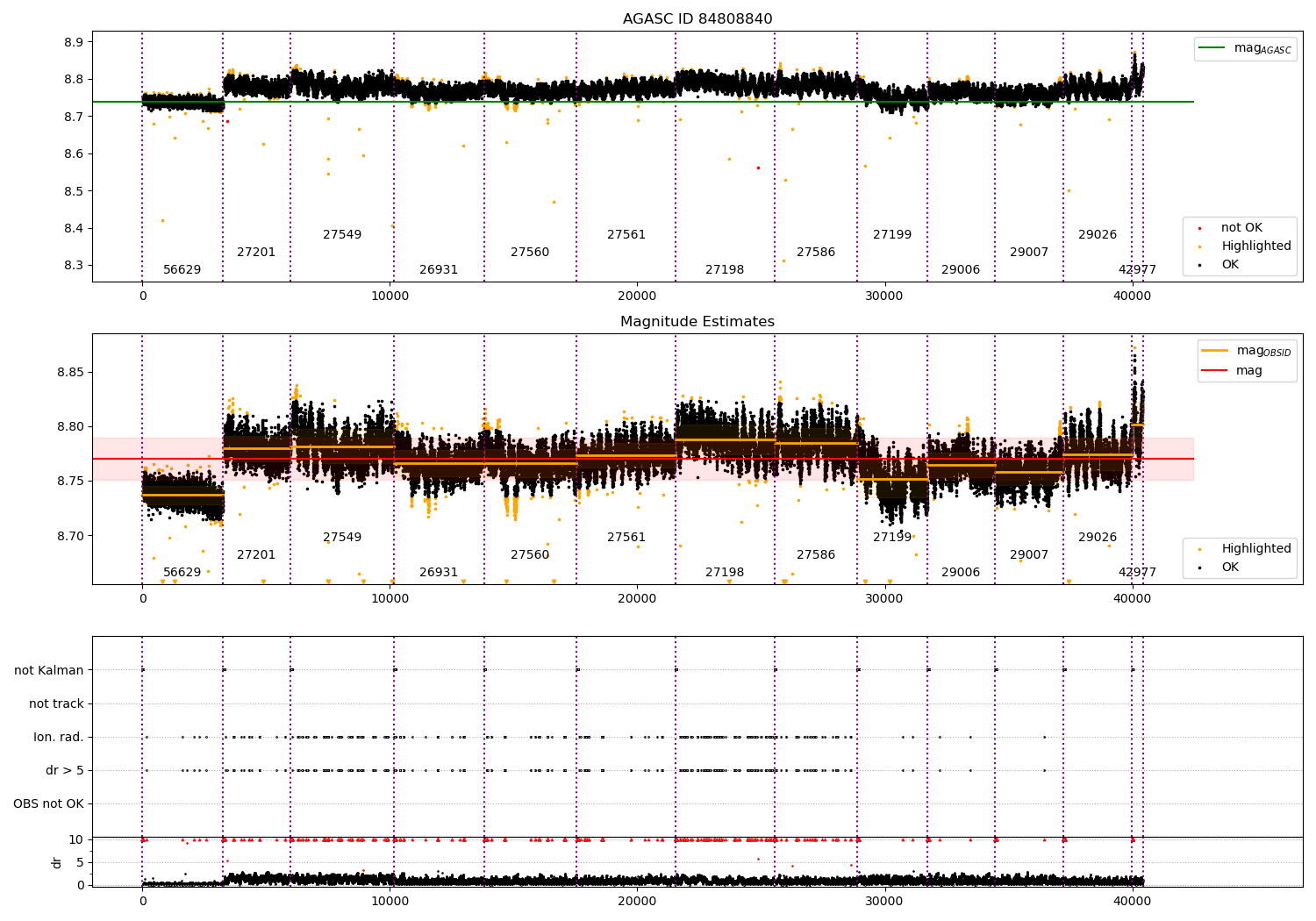Click the 40000 x-tick under the dr plot
The image size is (1316, 921).
[x=1132, y=901]
